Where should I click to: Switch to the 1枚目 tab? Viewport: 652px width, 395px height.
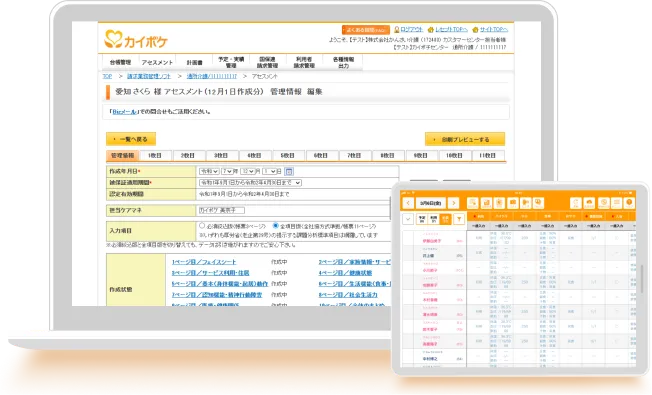(155, 156)
